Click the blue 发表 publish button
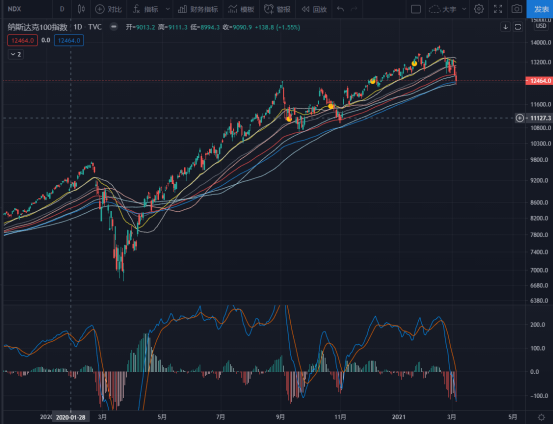Viewport: 554px width, 425px height. pyautogui.click(x=540, y=9)
